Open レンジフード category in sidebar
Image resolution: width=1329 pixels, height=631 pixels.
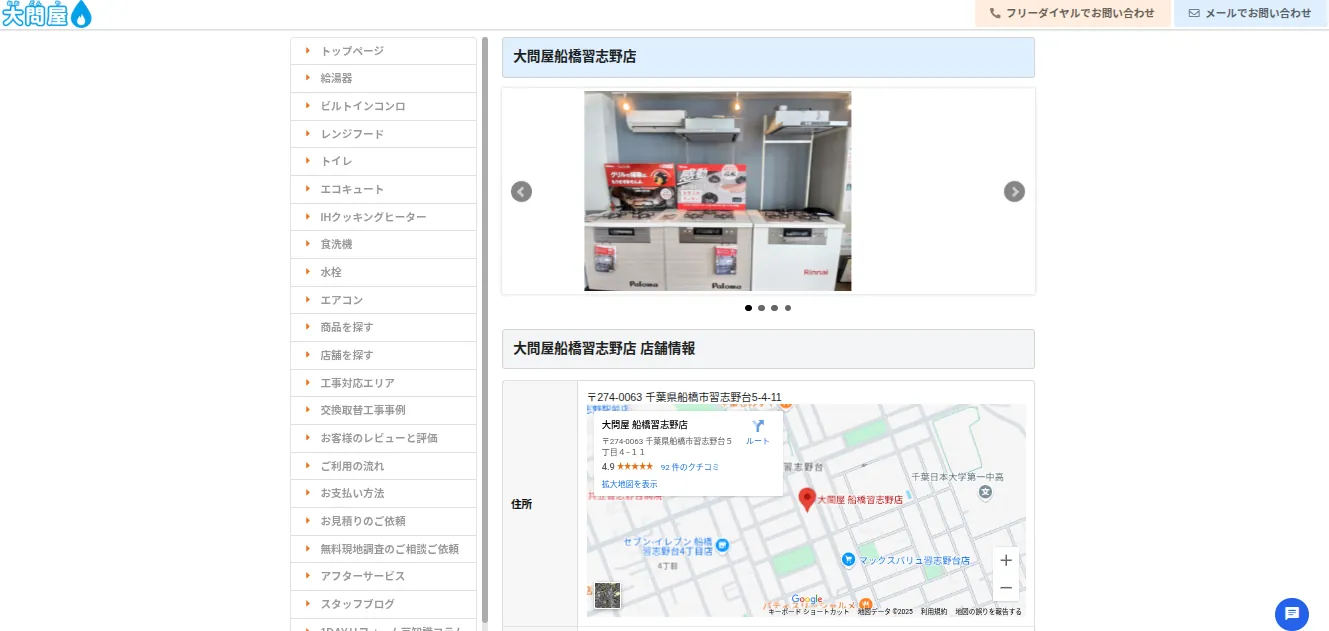point(383,134)
